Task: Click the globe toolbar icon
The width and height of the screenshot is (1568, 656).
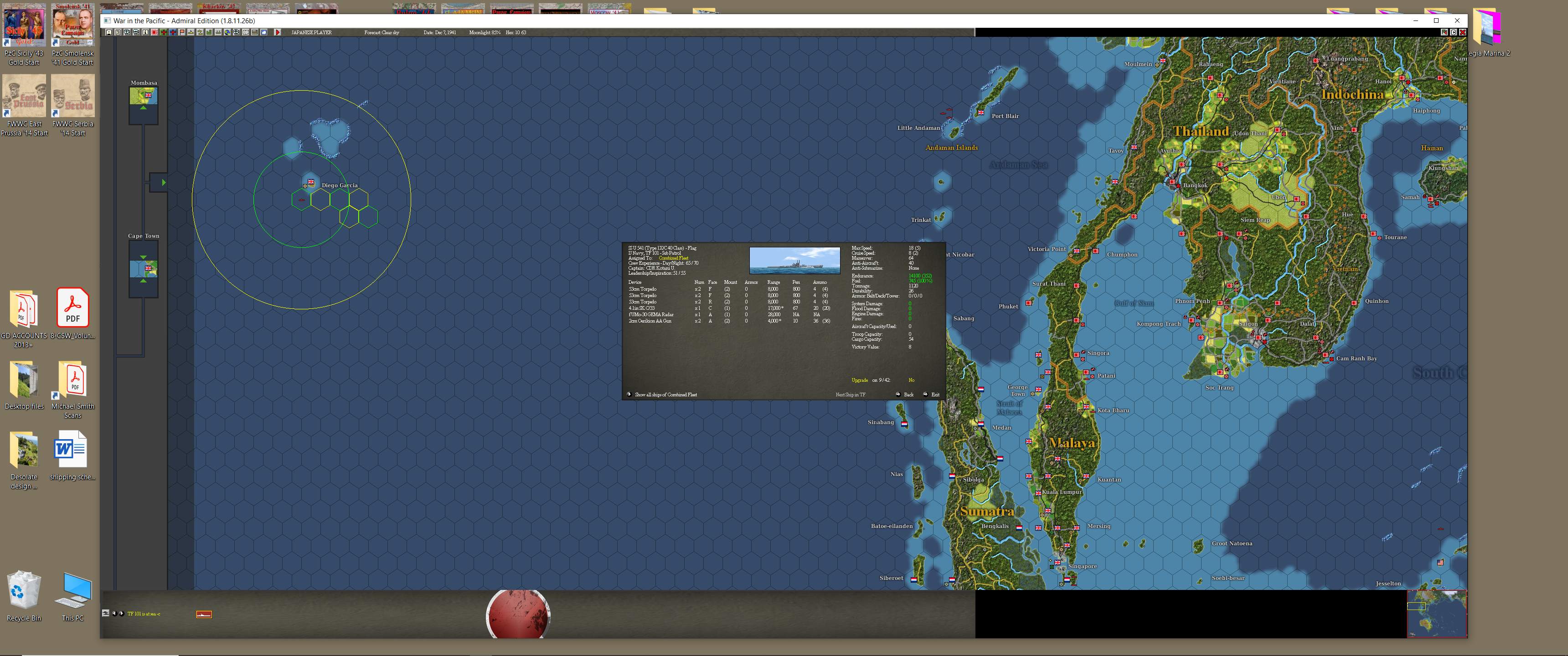Action: tap(227, 32)
